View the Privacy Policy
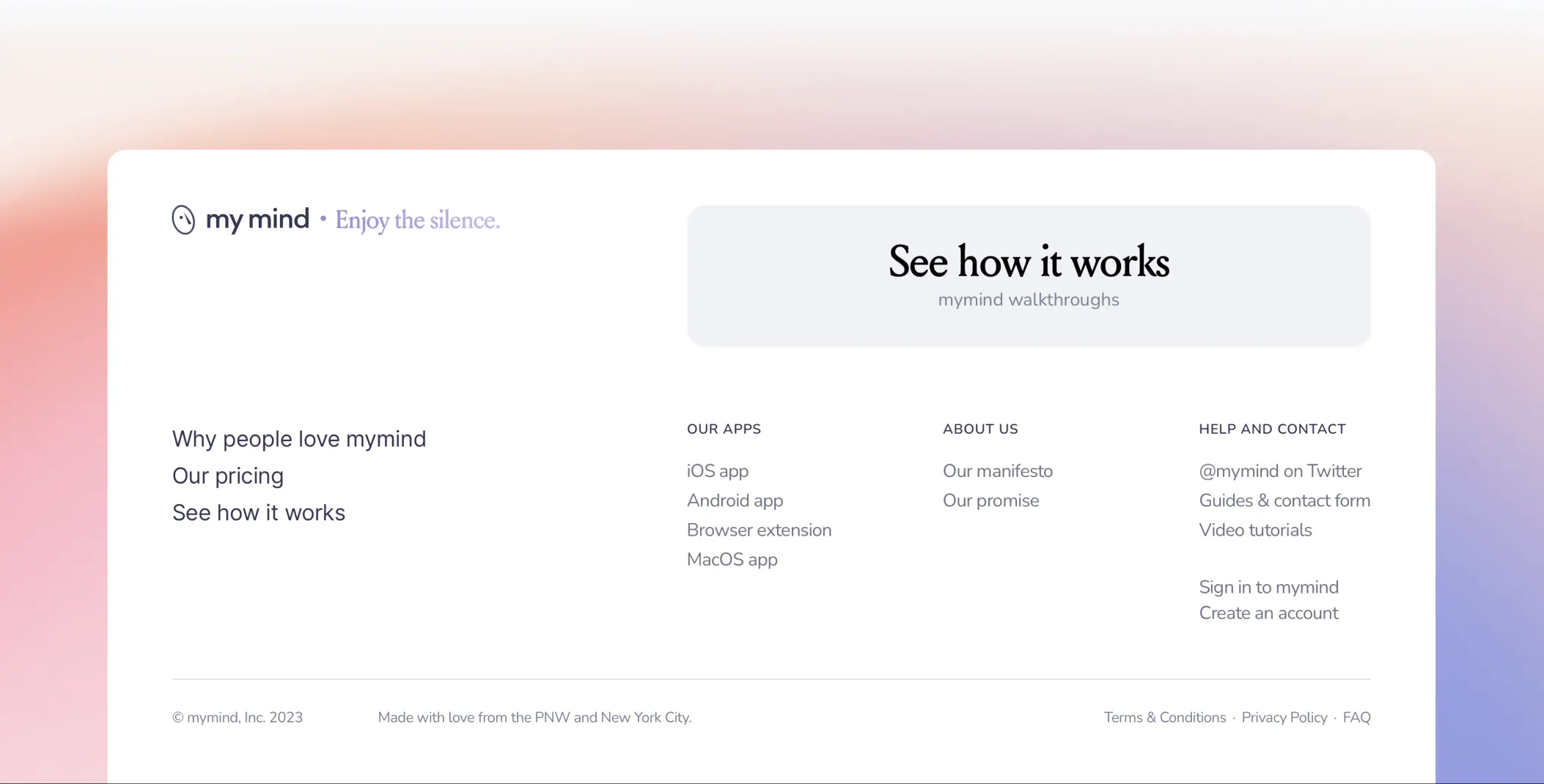Screen dimensions: 1544x784 coord(1284,717)
